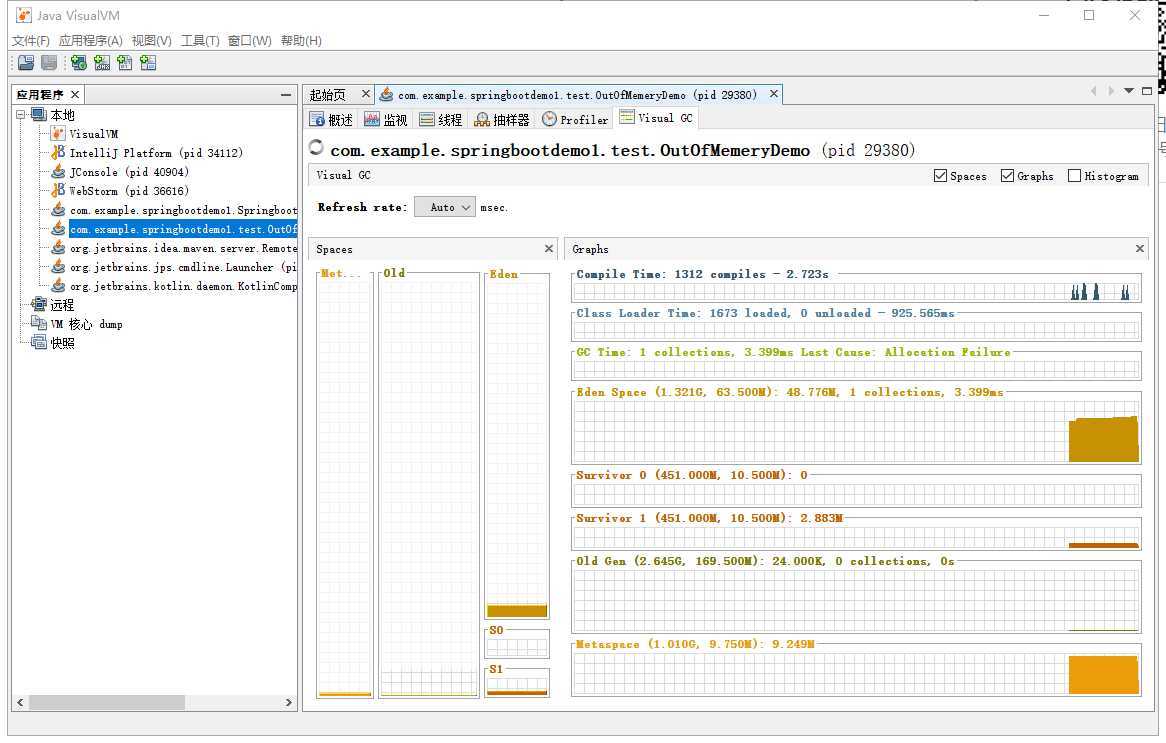1166x743 pixels.
Task: Switch to the Profiler tab
Action: pyautogui.click(x=576, y=119)
